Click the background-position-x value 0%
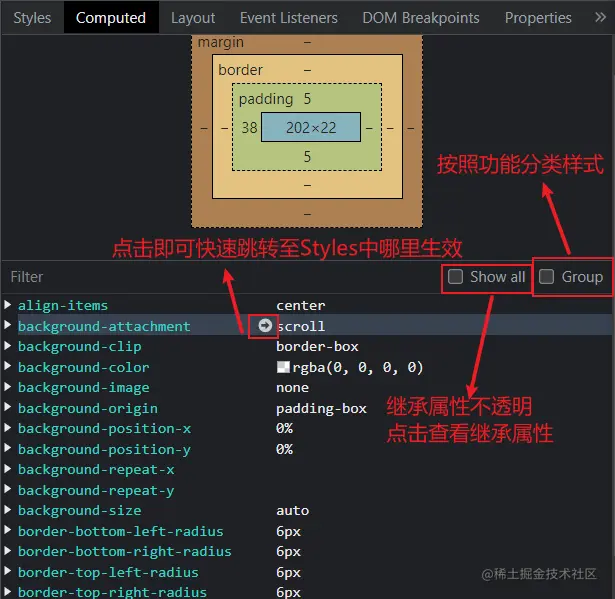Screen dimensions: 615x599 [x=284, y=428]
